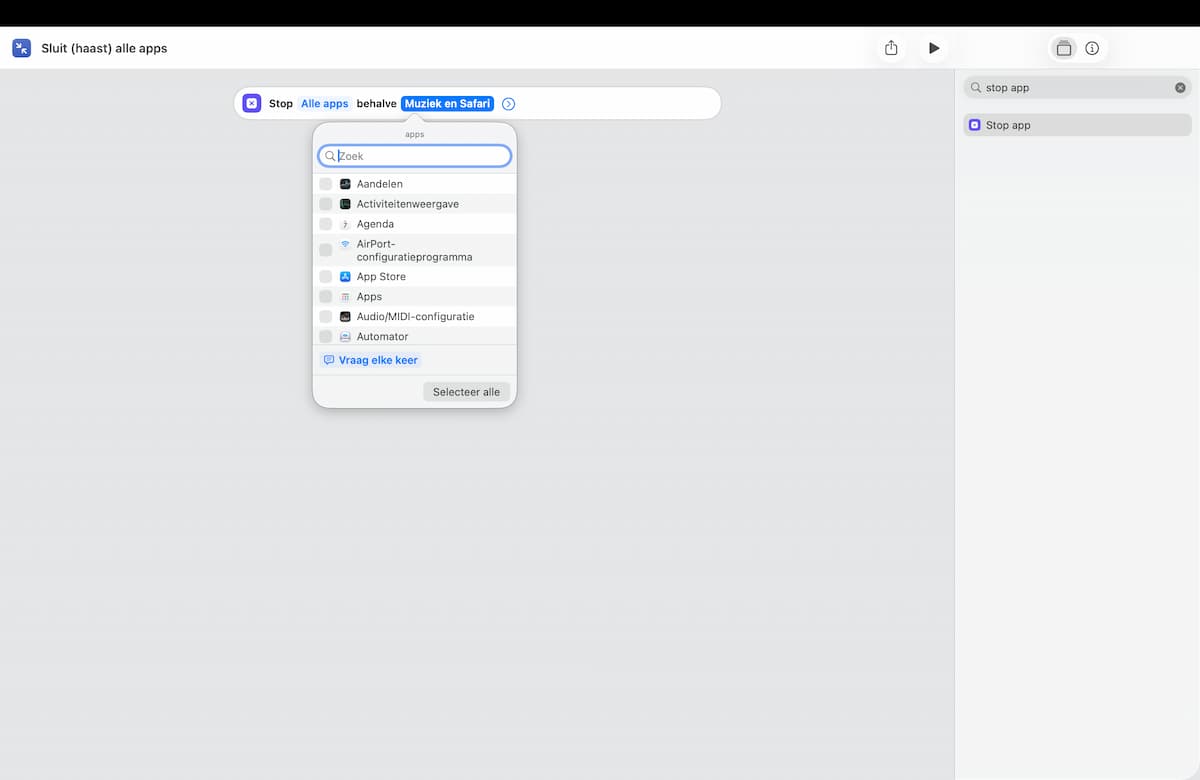This screenshot has height=780, width=1200.
Task: Click the Stop action icon in the workflow
Action: [x=252, y=103]
